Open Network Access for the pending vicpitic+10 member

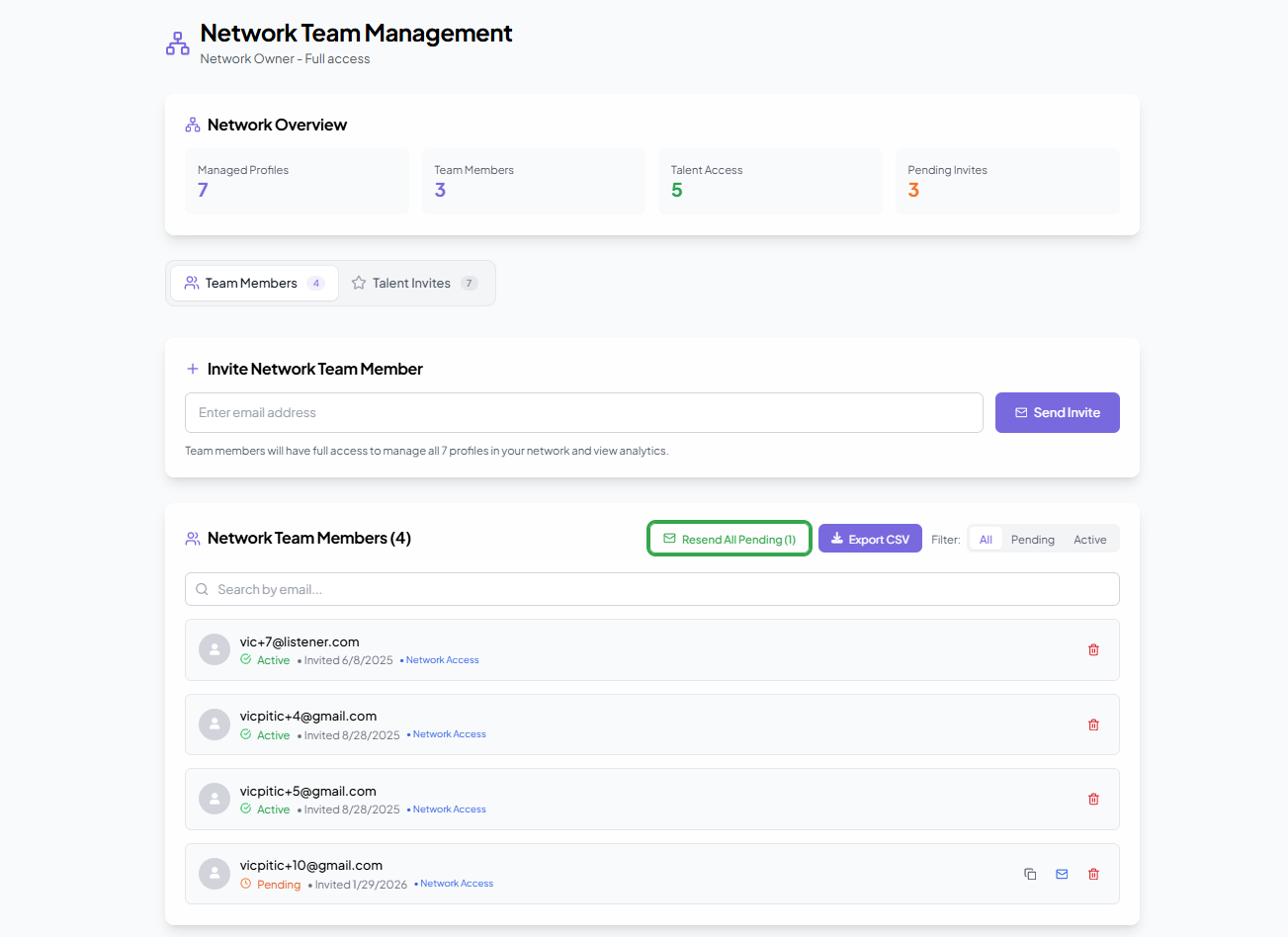pos(456,883)
